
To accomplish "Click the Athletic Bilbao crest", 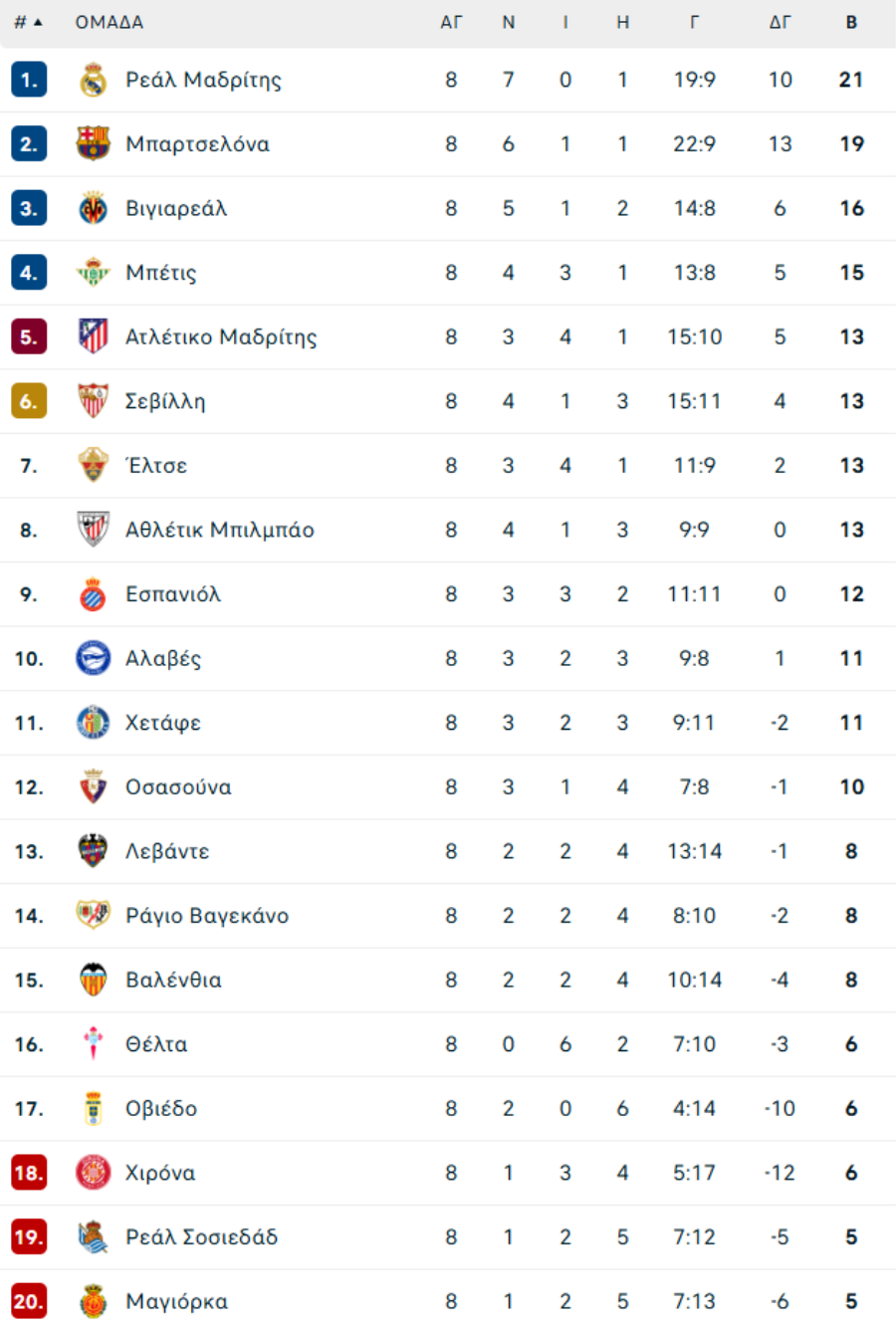I will 94,530.
